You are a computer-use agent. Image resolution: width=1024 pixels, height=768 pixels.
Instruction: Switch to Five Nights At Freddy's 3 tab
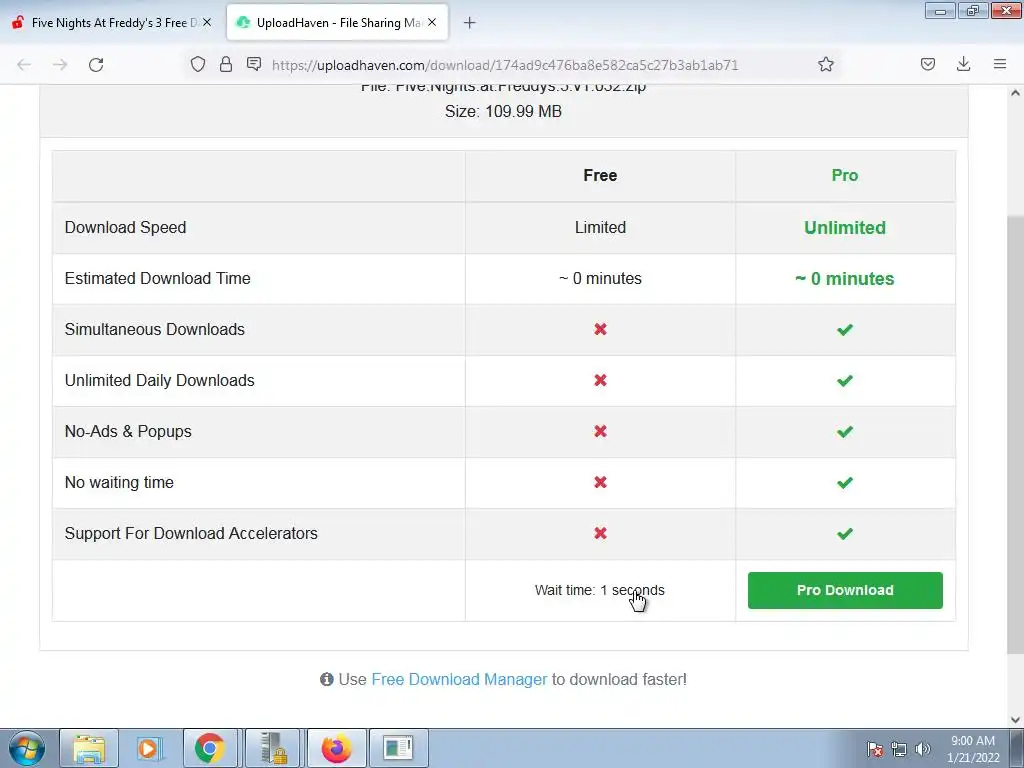112,23
